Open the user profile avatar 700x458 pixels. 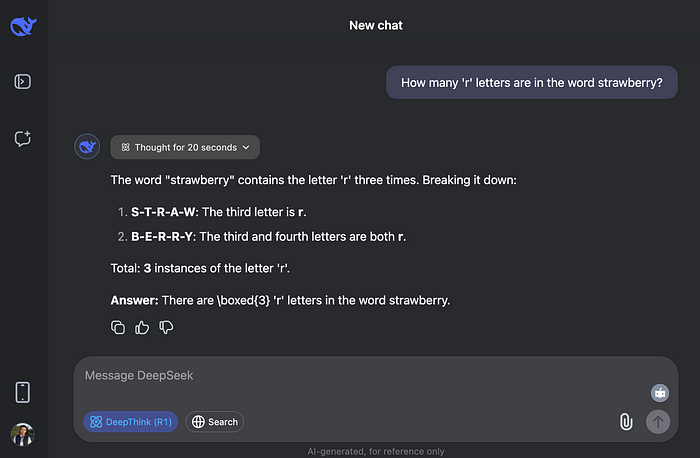click(22, 435)
